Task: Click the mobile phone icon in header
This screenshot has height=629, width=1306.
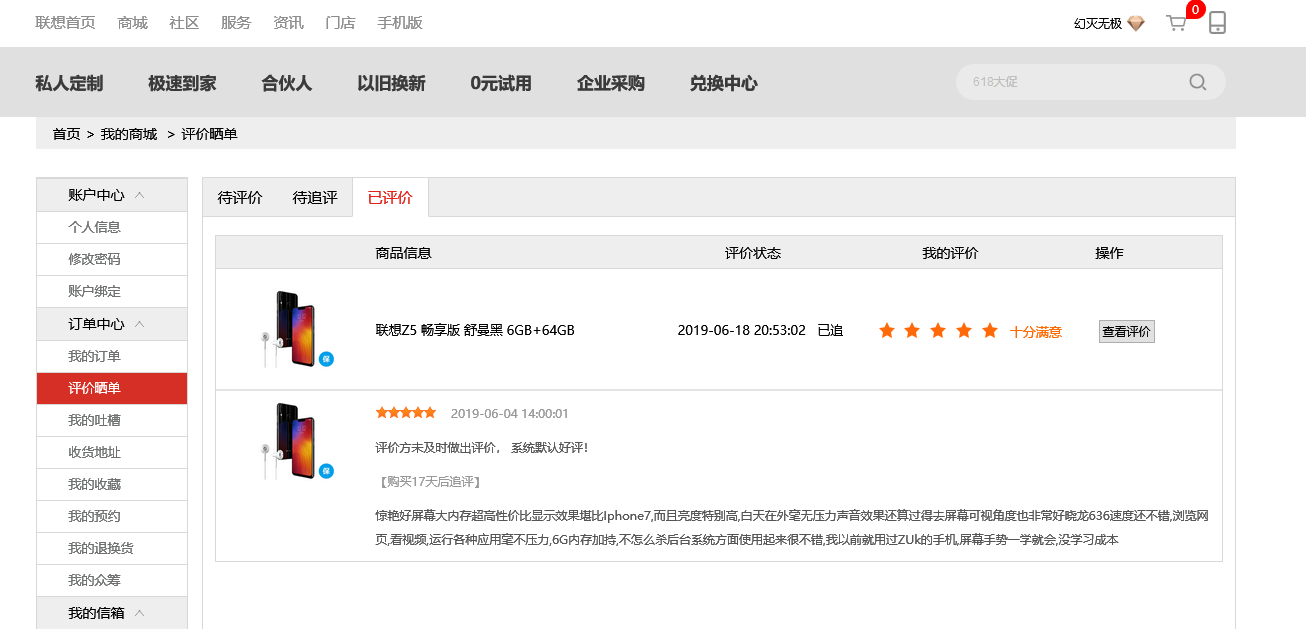Action: [1217, 22]
